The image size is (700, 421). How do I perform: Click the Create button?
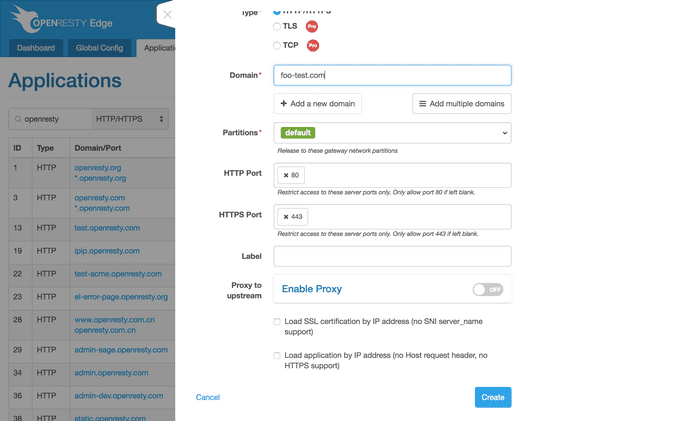[x=493, y=397]
